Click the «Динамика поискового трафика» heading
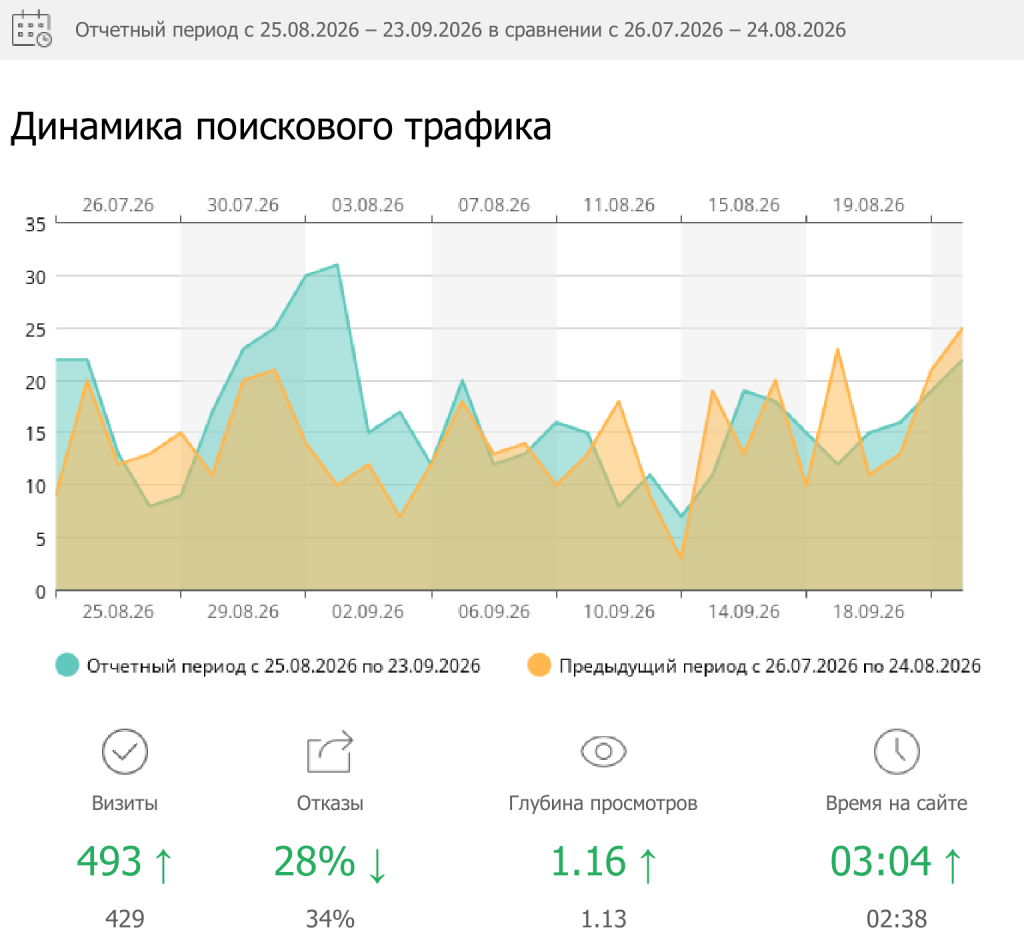Image resolution: width=1024 pixels, height=944 pixels. pyautogui.click(x=281, y=126)
